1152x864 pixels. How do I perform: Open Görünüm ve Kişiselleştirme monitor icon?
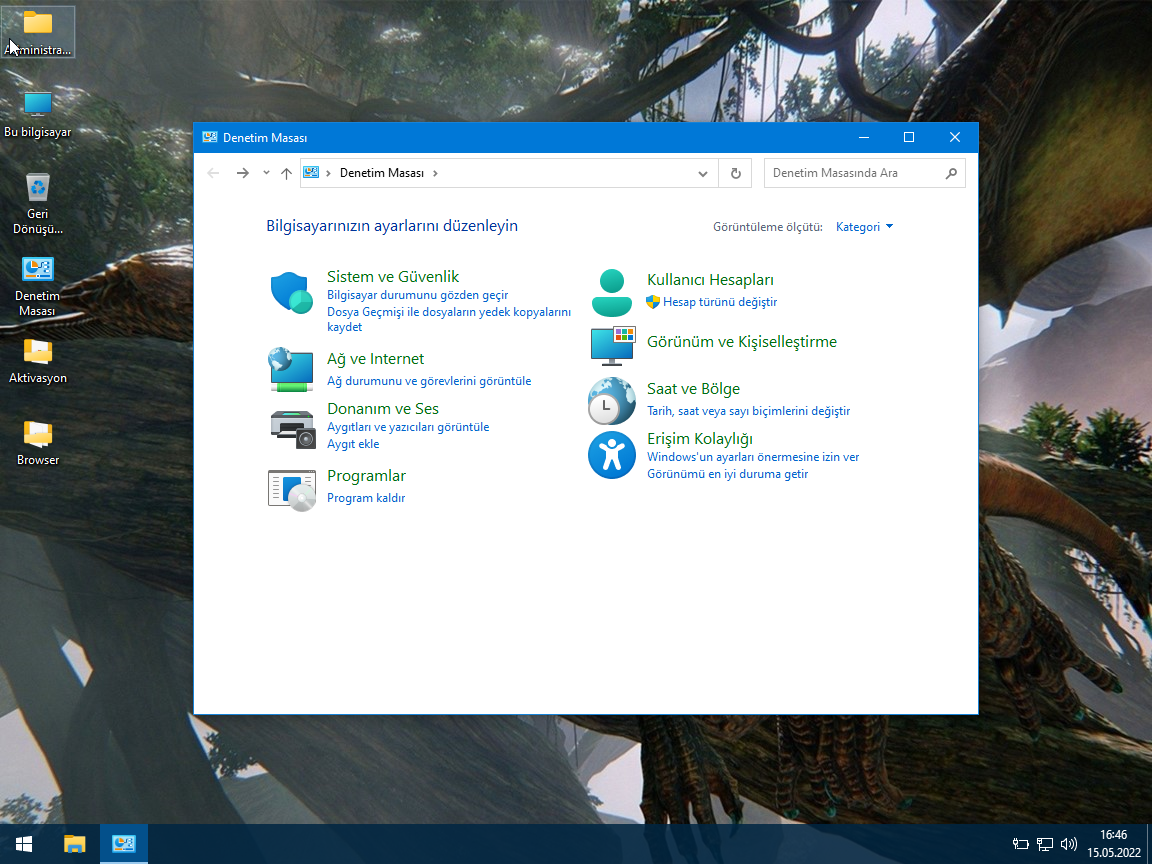pyautogui.click(x=611, y=345)
